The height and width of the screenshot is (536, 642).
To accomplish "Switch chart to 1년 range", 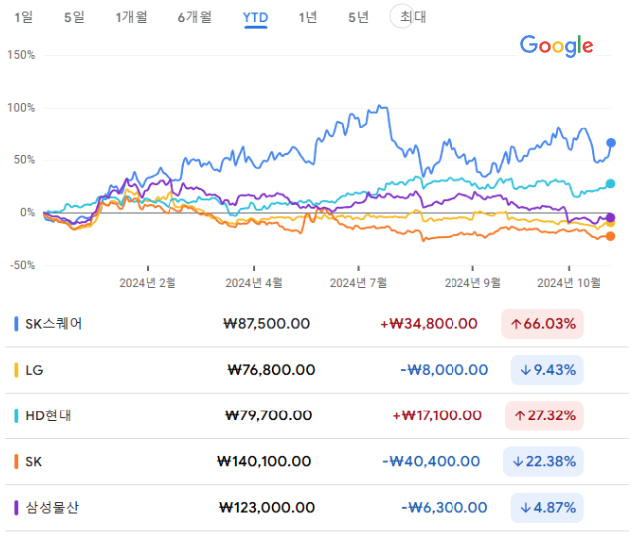I will [307, 17].
